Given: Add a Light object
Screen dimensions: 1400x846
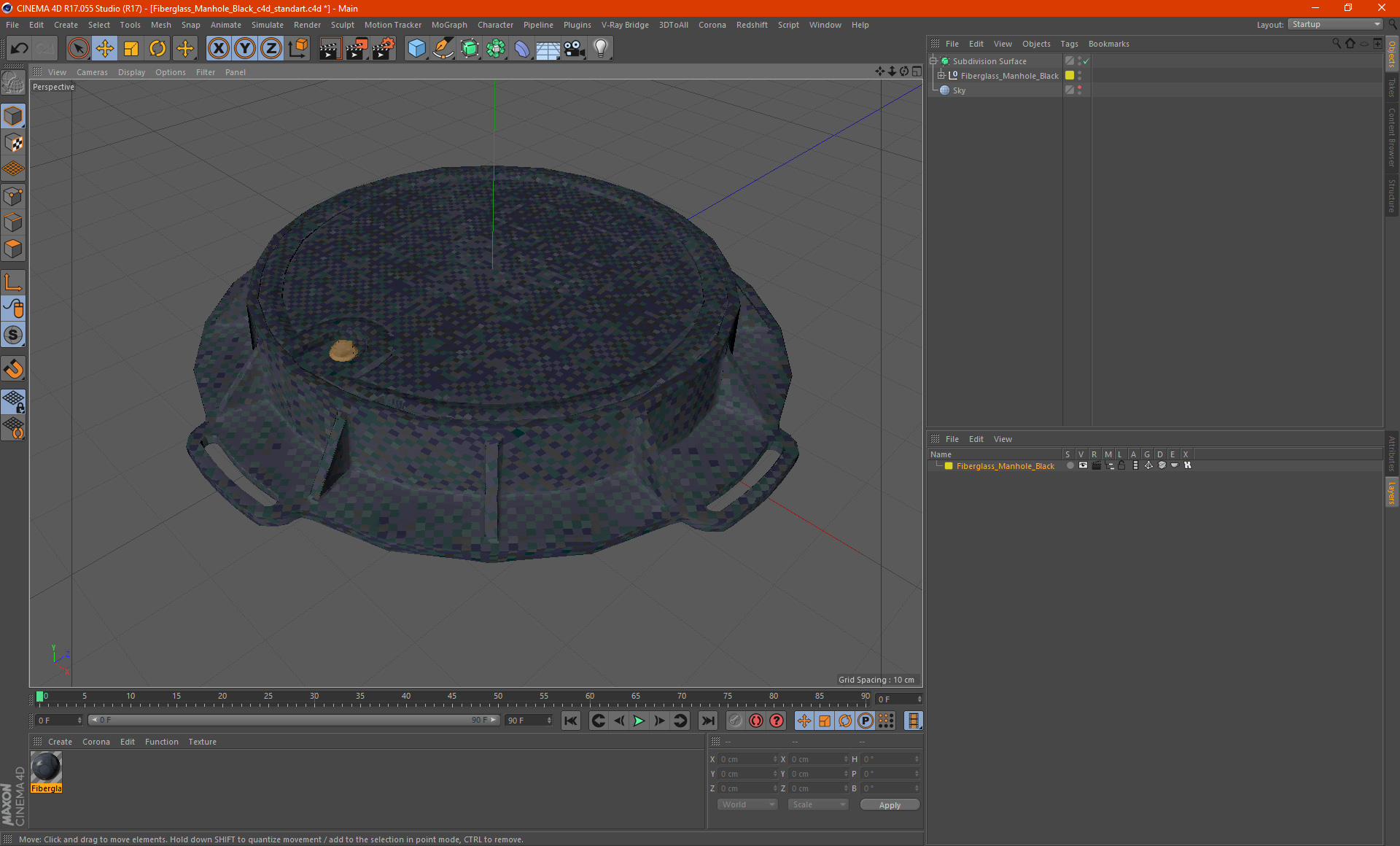Looking at the screenshot, I should click(x=601, y=48).
